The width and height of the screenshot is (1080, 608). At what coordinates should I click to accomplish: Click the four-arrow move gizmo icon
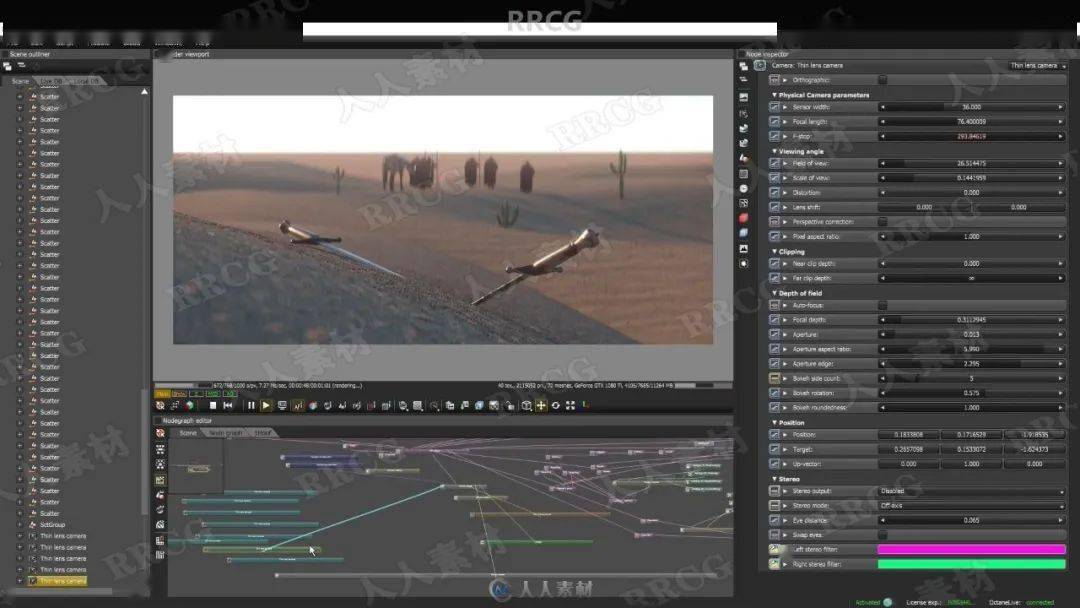tap(541, 405)
